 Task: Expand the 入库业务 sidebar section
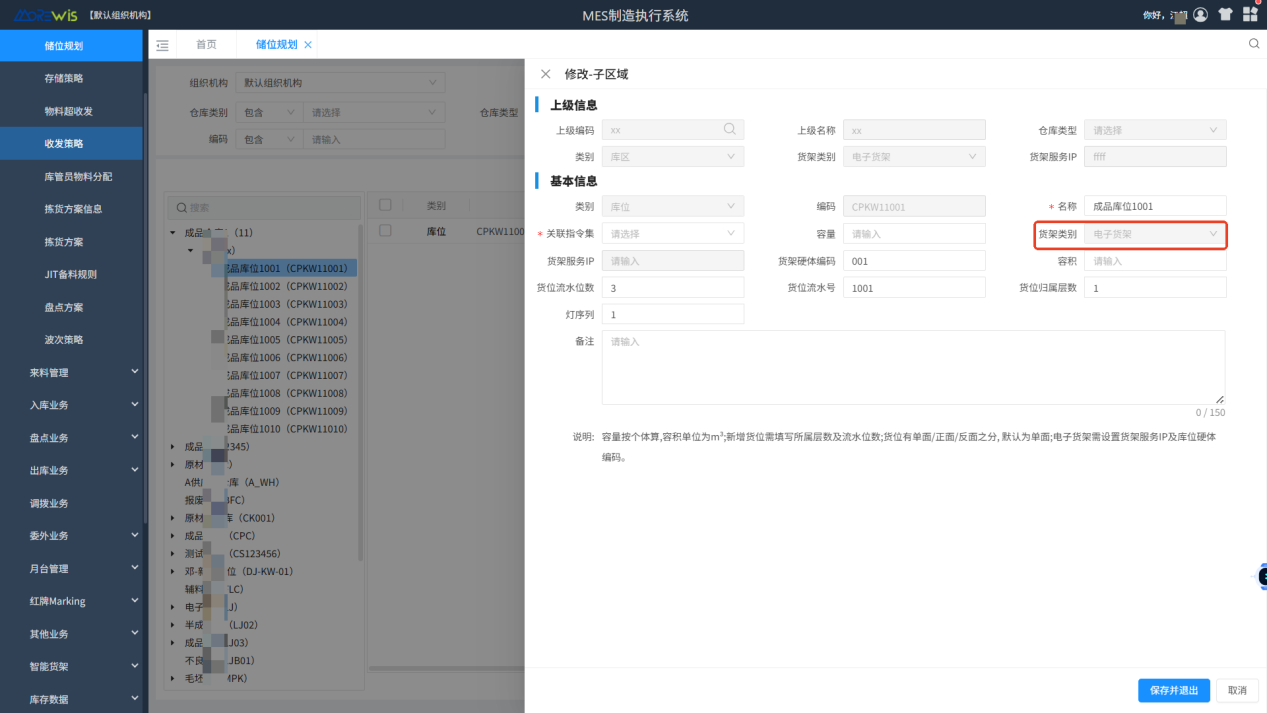pos(70,405)
